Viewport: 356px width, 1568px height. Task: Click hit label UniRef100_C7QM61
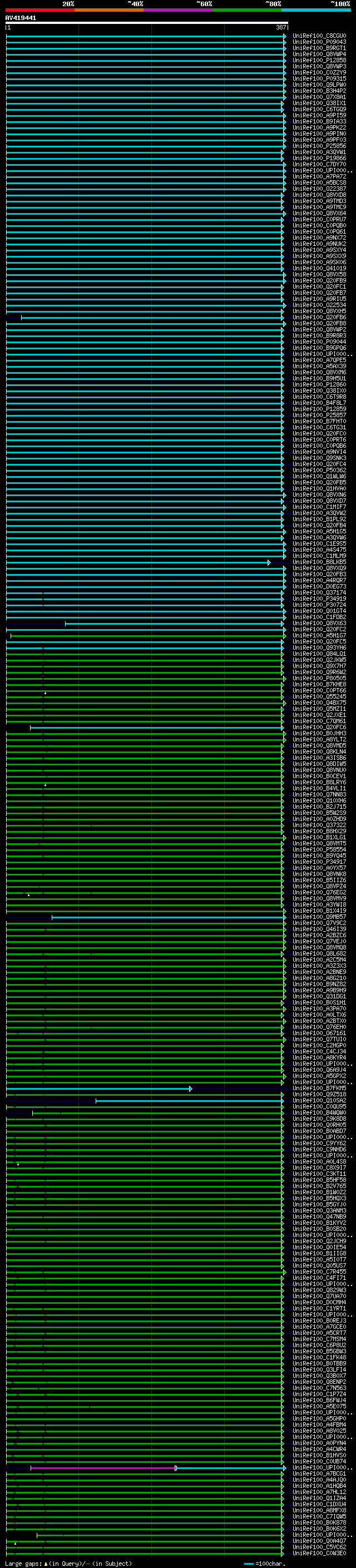point(319,721)
